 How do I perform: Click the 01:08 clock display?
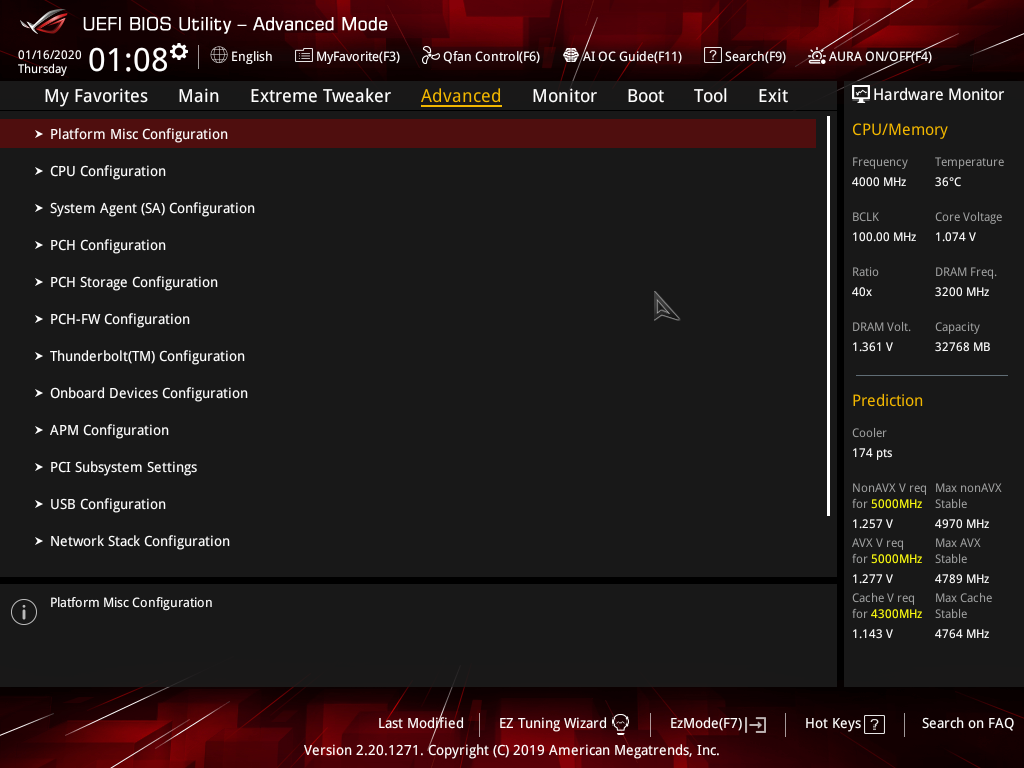coord(128,60)
